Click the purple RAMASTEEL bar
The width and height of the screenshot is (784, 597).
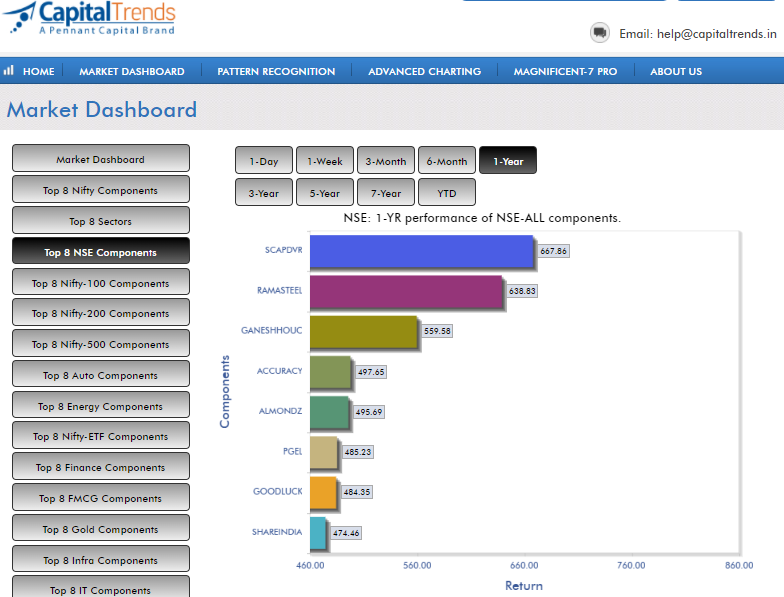(x=406, y=292)
